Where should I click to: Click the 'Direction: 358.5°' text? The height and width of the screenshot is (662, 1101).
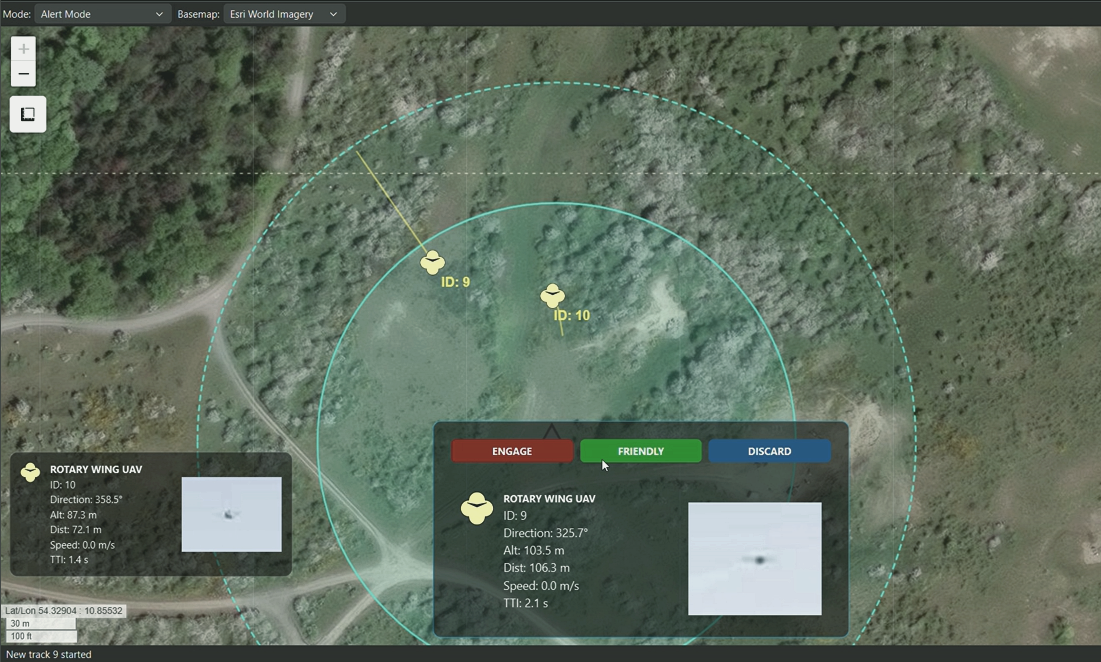click(x=86, y=500)
